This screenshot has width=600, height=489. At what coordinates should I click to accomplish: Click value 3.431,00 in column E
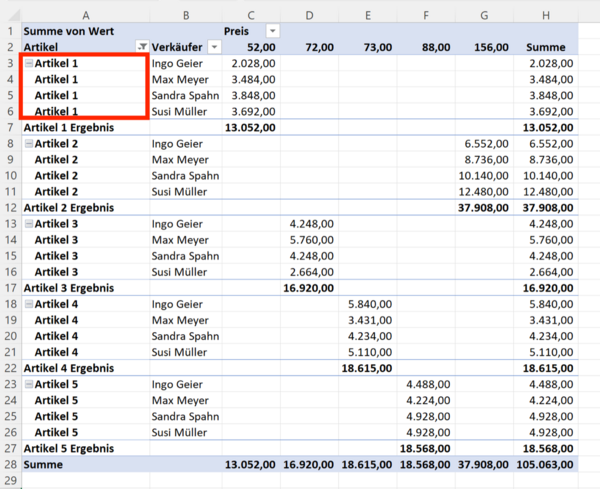click(370, 320)
